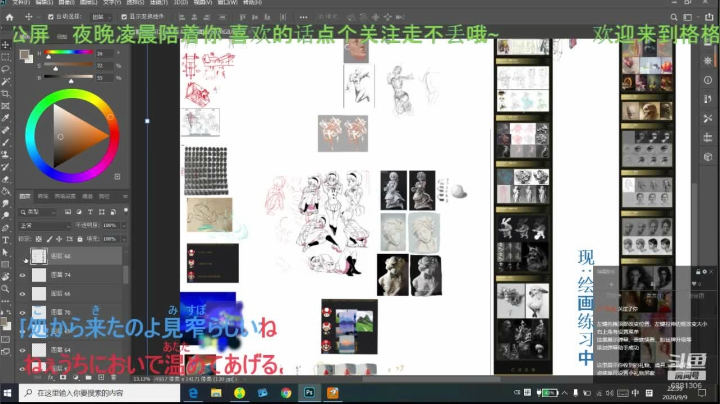Switch to 通道 channels tab
The image size is (720, 404).
87,196
